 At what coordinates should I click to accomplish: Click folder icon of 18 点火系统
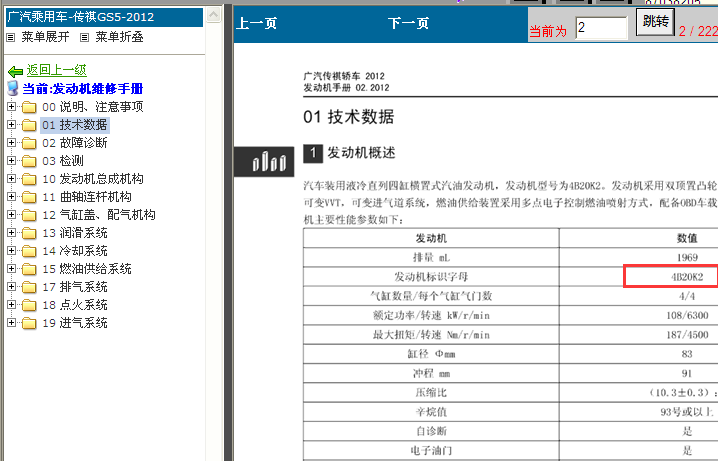tap(29, 305)
